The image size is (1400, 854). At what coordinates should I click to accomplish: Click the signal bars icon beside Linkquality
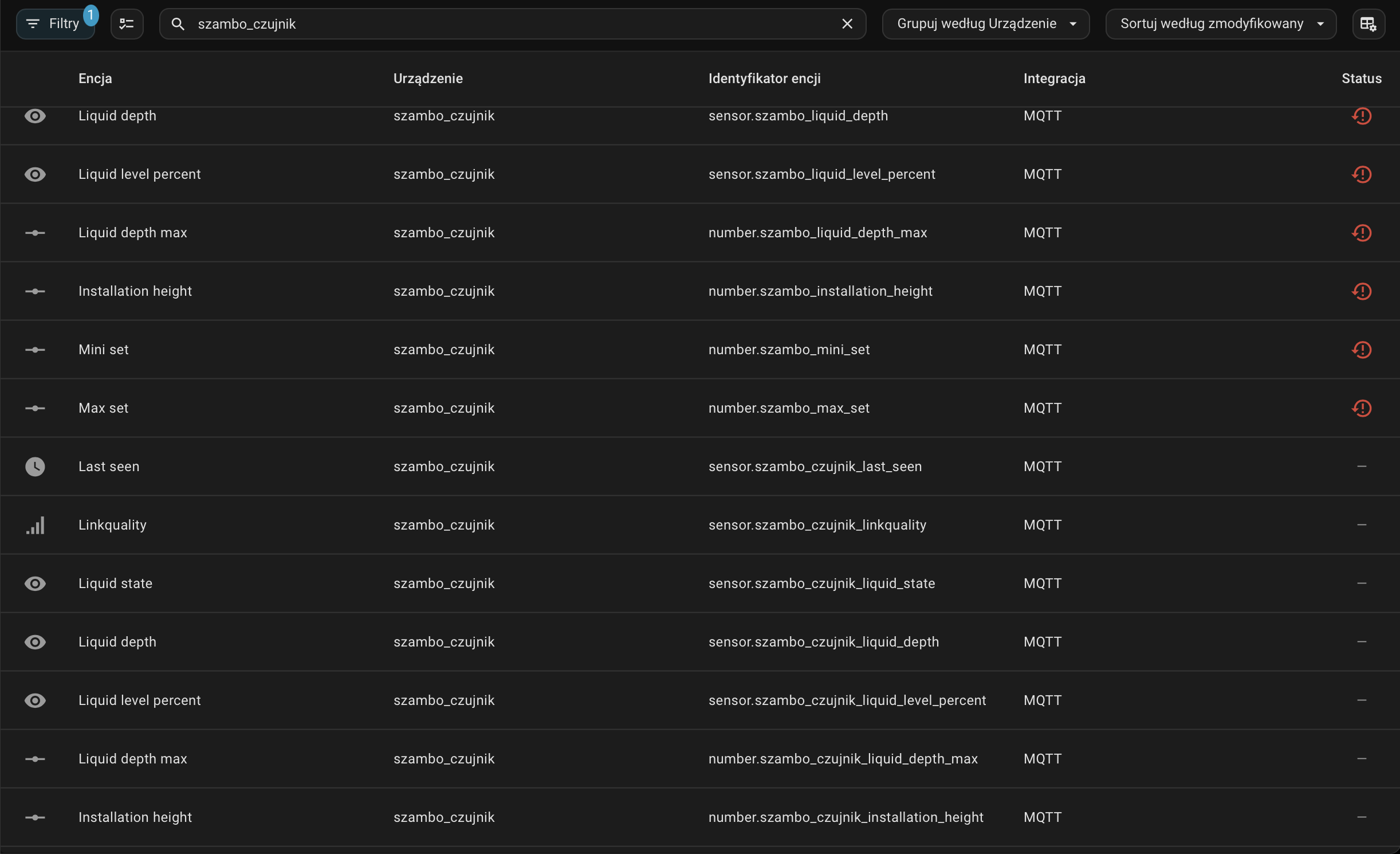click(x=35, y=525)
